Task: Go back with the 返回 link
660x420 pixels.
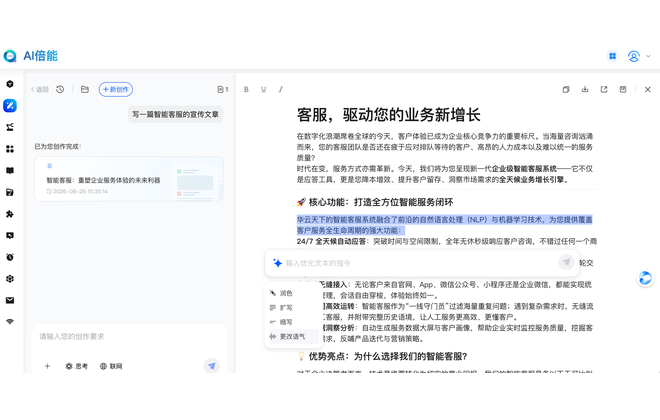Action: [x=40, y=89]
